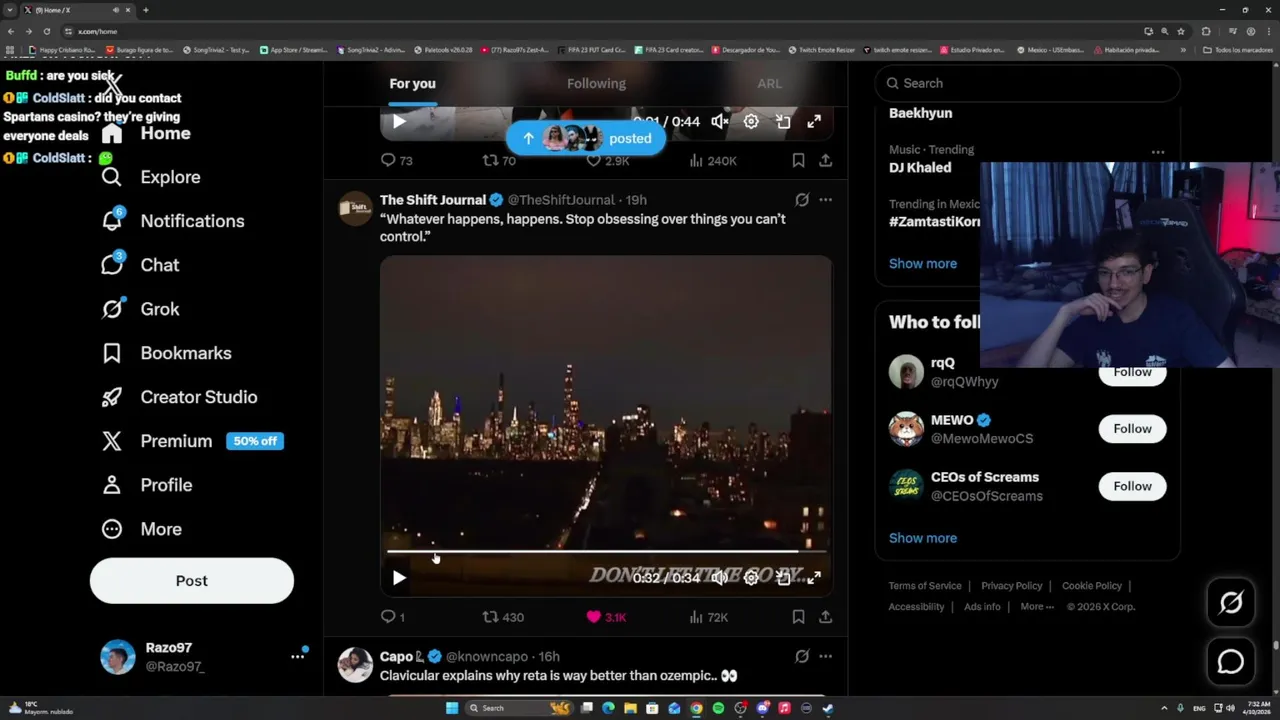
Task: Open more options on Shift Journal post
Action: (825, 200)
